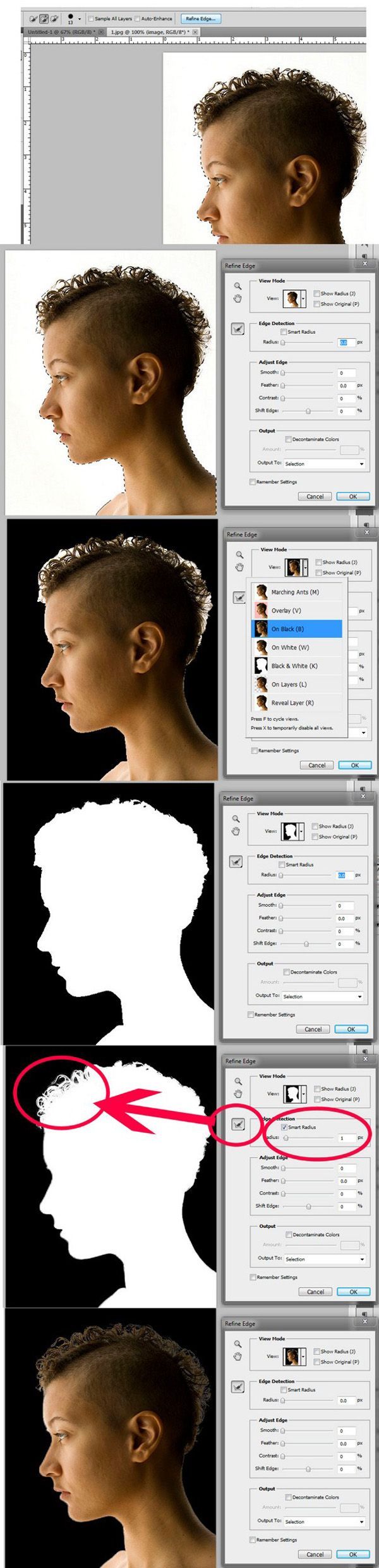Choose On Layers (L) in the view list
379x1568 pixels.
click(x=297, y=684)
